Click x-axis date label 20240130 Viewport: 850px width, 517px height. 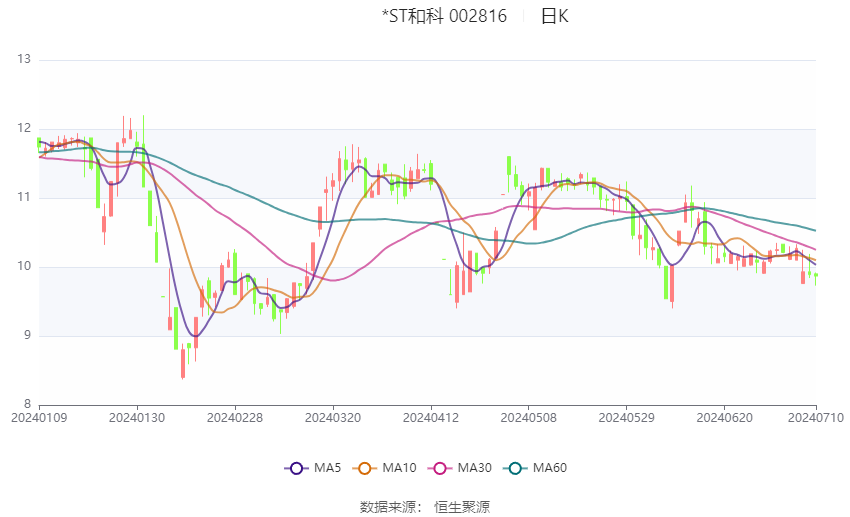[137, 418]
